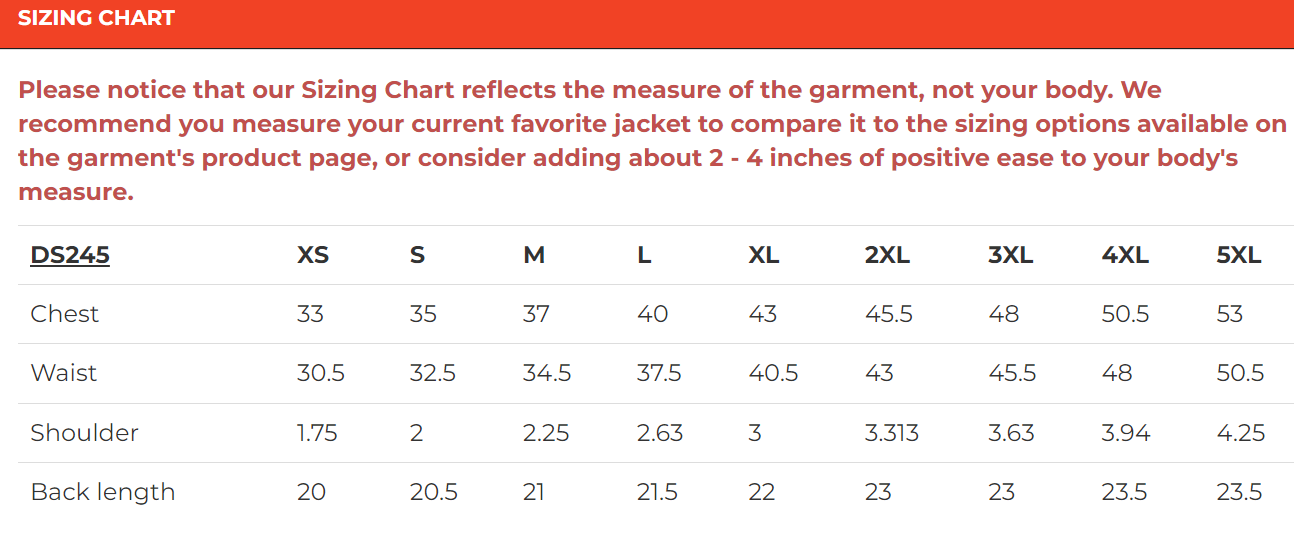Click the 5XL back length value 23.5
Screen dimensions: 1294x559
tap(1240, 492)
